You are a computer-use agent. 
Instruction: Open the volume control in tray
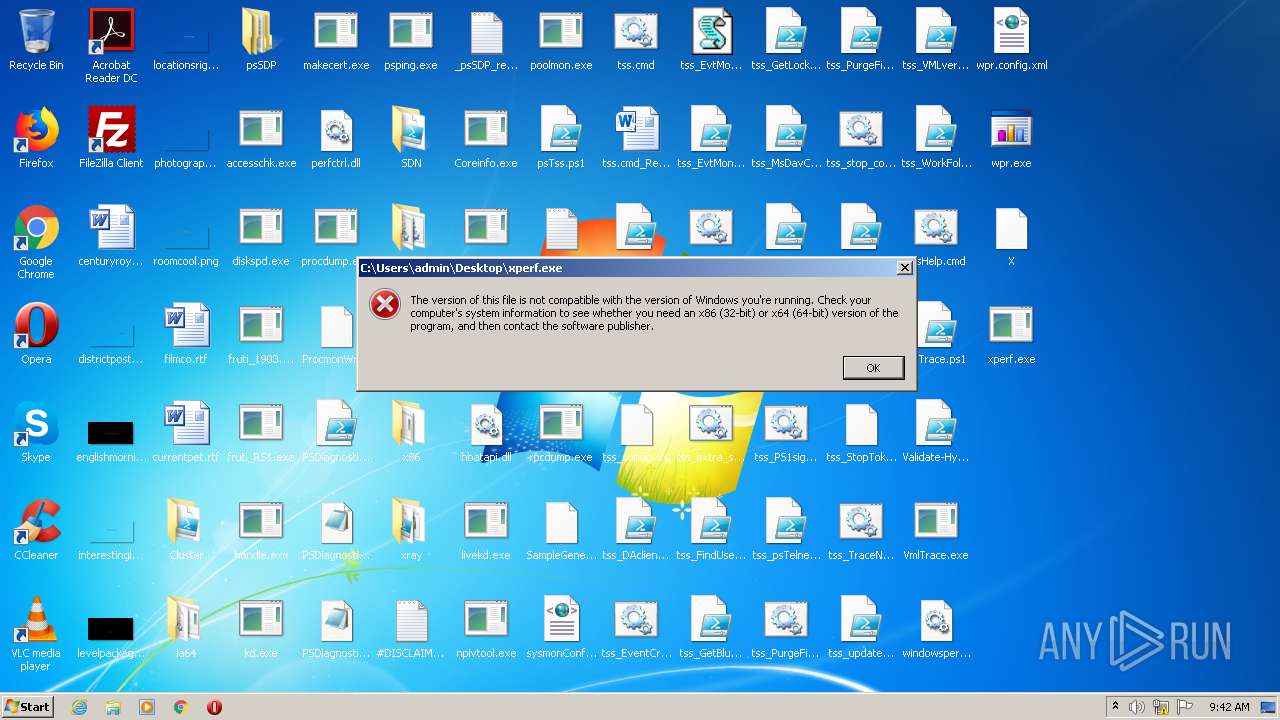click(1137, 707)
